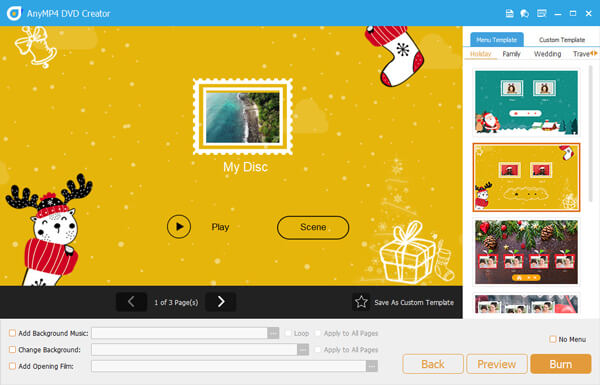Select the Family category tab
Image resolution: width=600 pixels, height=385 pixels.
click(511, 54)
